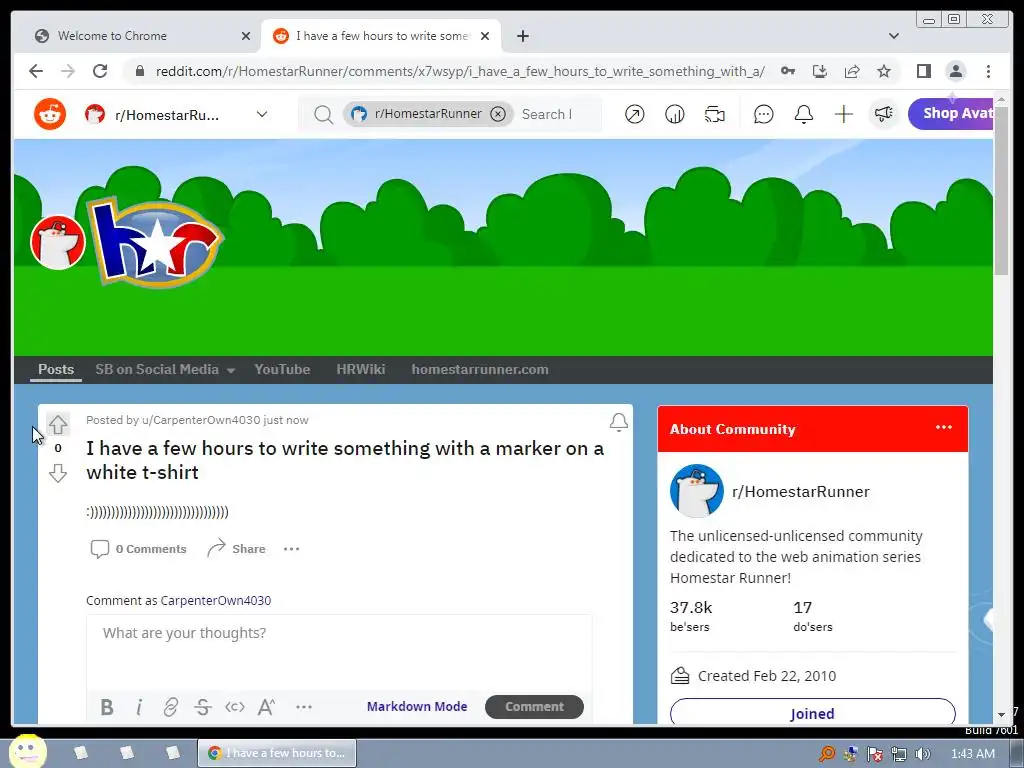1024x768 pixels.
Task: Toggle superscript formatting in comment editor
Action: 266,707
